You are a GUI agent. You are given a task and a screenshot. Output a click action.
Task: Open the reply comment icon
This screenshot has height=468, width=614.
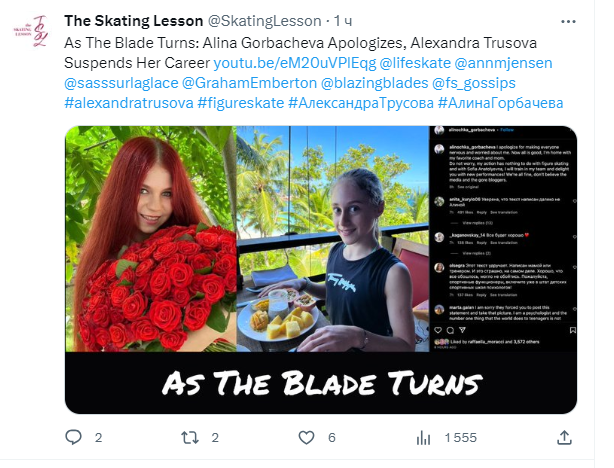73,437
